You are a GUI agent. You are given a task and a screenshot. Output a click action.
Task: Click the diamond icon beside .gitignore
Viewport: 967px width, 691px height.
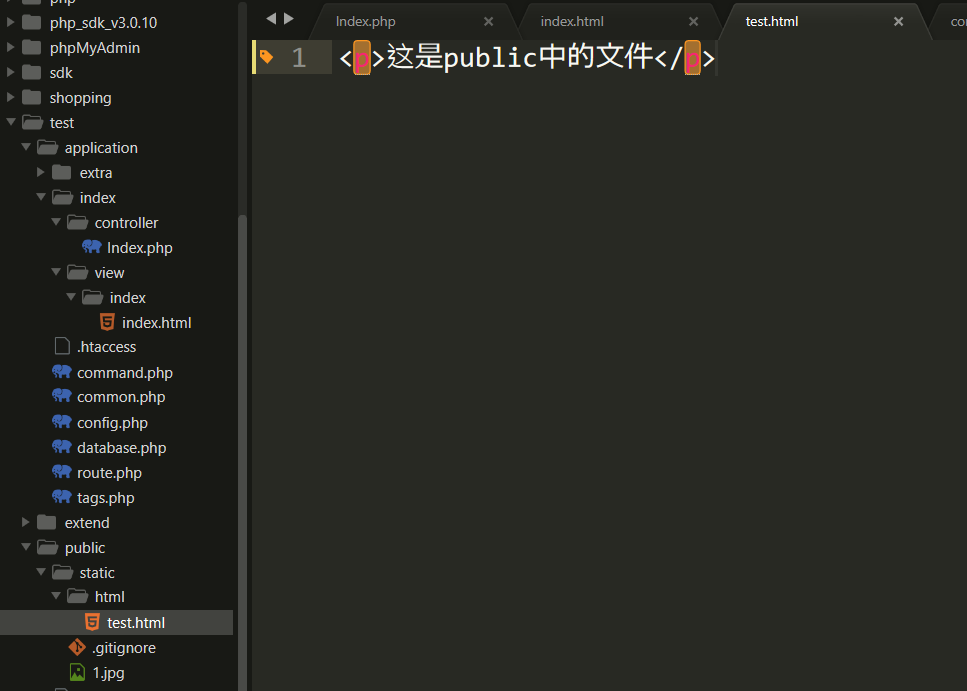77,647
